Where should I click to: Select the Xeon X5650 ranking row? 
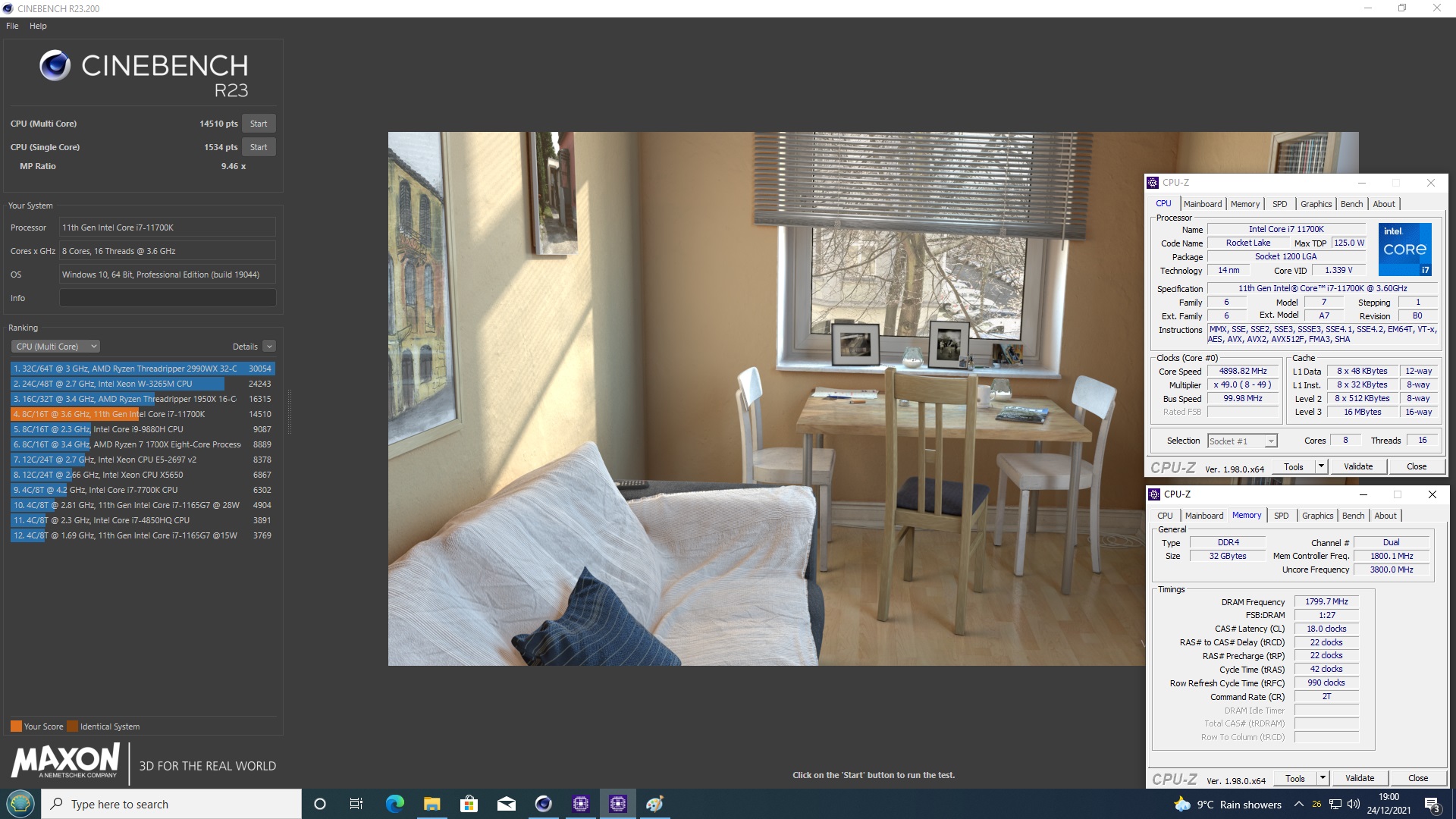143,475
